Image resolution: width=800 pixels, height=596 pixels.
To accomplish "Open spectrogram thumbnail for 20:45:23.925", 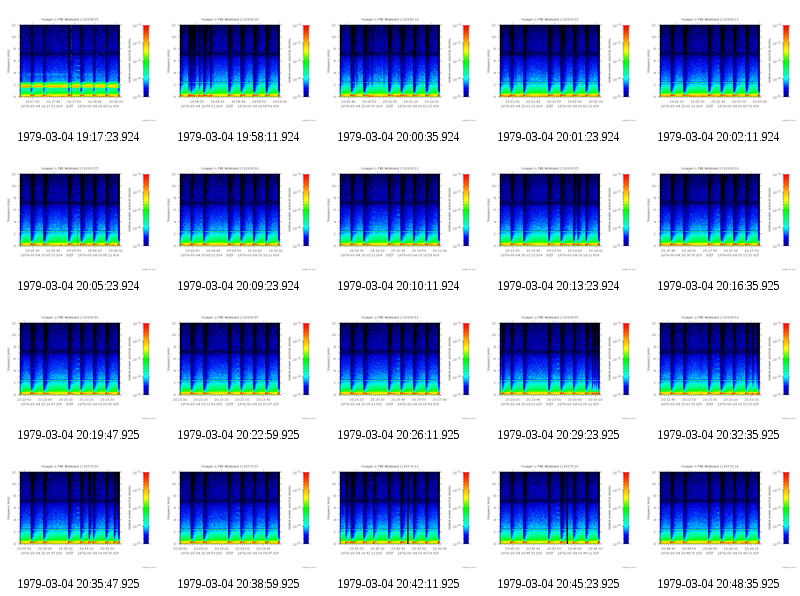I will click(560, 516).
